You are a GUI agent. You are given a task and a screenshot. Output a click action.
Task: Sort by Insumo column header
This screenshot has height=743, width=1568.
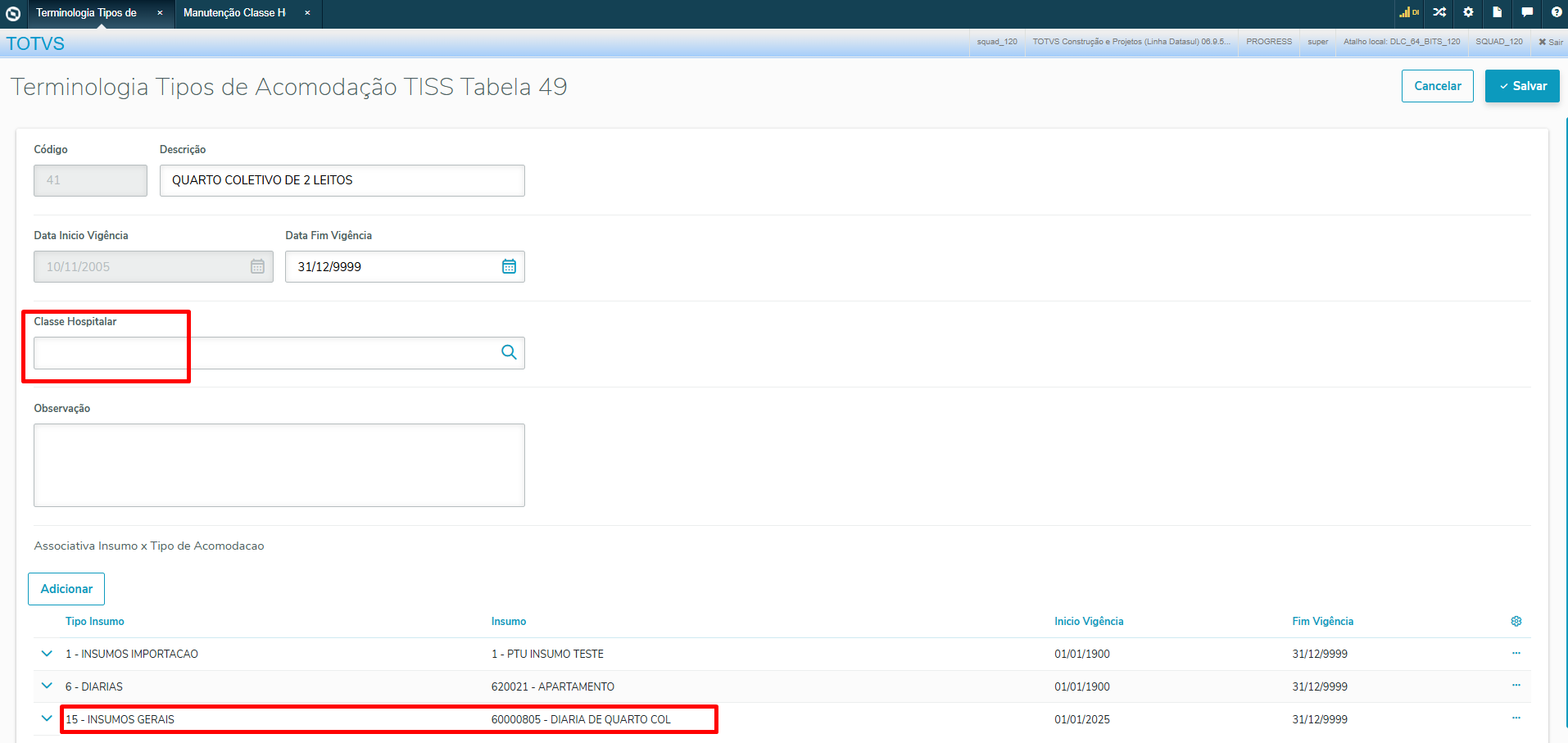[509, 622]
